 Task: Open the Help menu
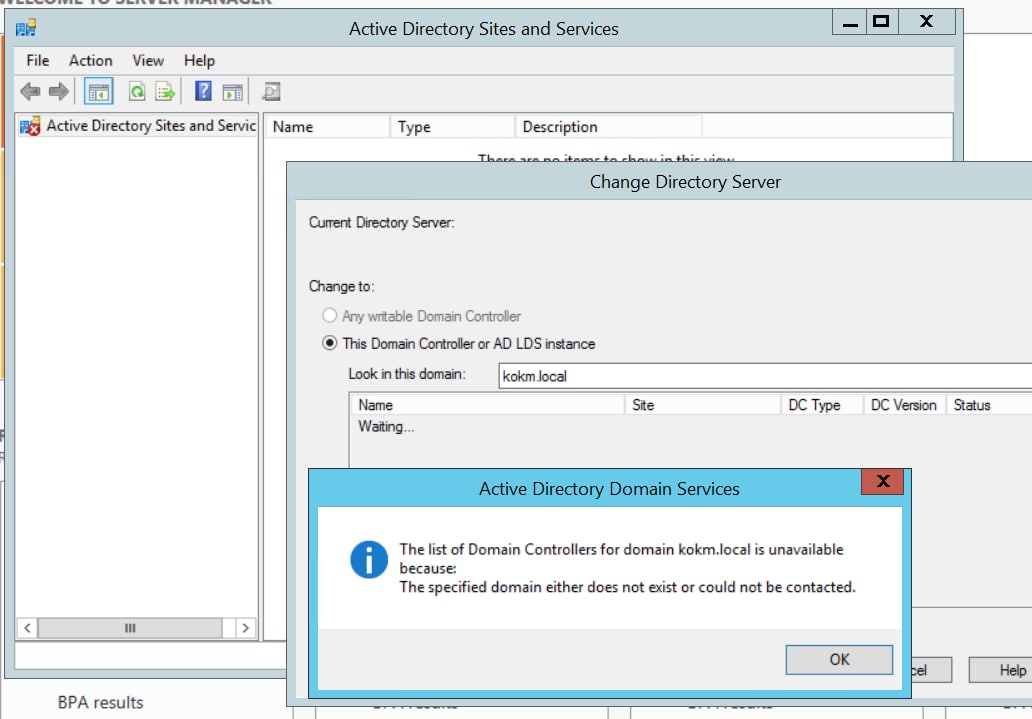coord(199,61)
